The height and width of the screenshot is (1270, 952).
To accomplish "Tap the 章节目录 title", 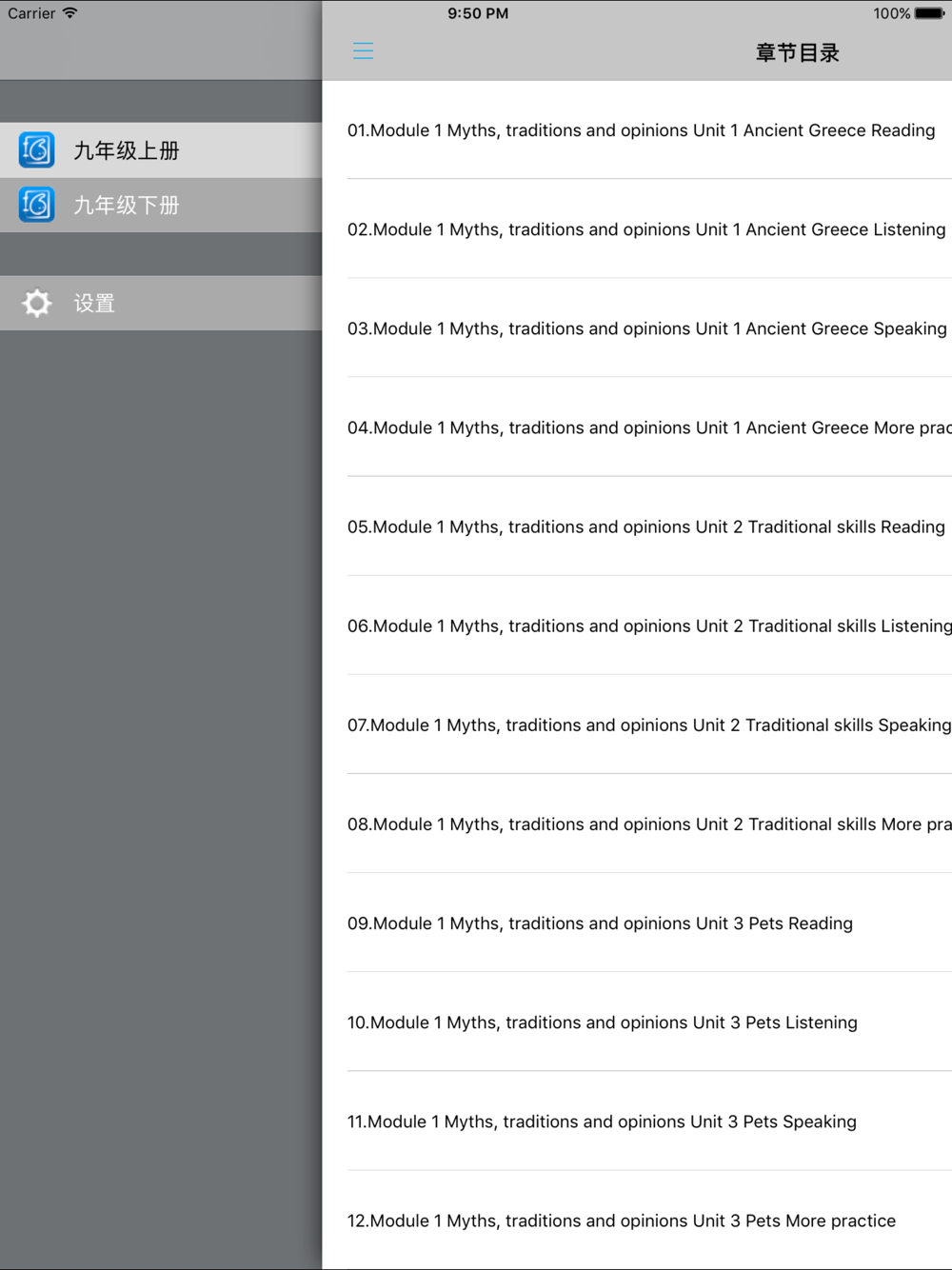I will pos(798,52).
